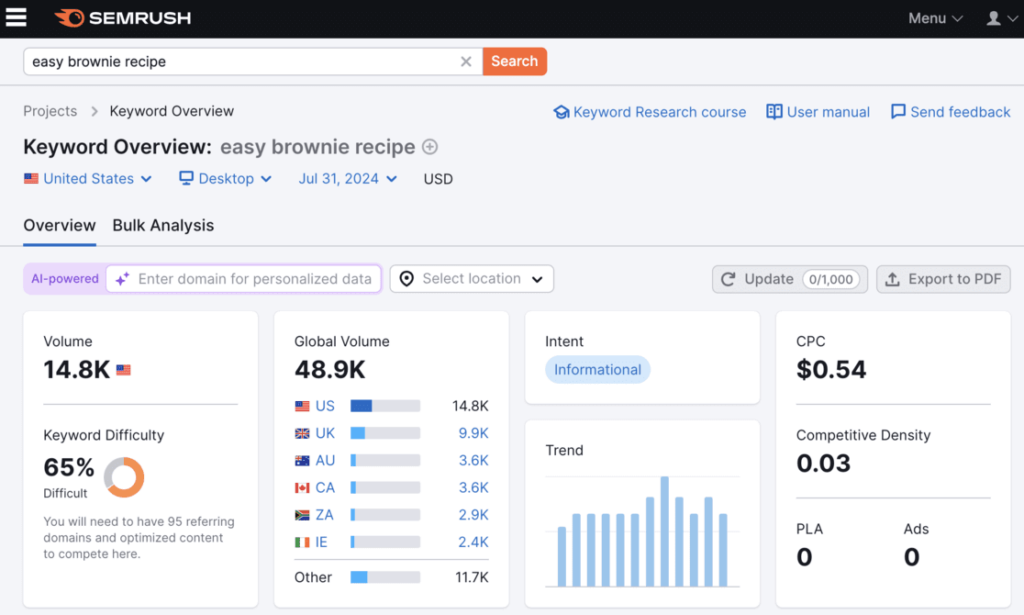Open the United States country selector

tap(88, 178)
